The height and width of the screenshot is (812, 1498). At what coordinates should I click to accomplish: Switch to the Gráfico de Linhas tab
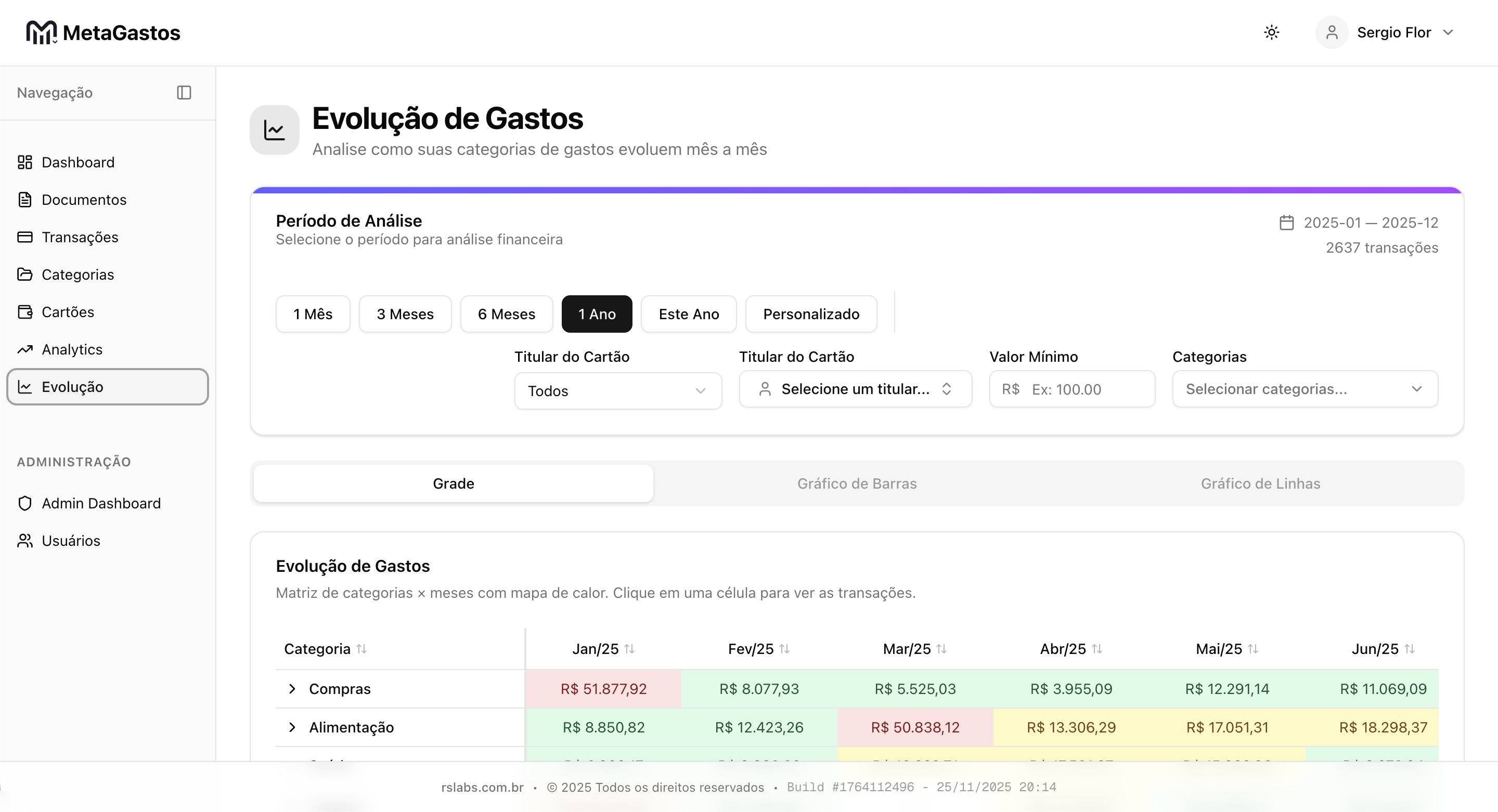tap(1260, 483)
